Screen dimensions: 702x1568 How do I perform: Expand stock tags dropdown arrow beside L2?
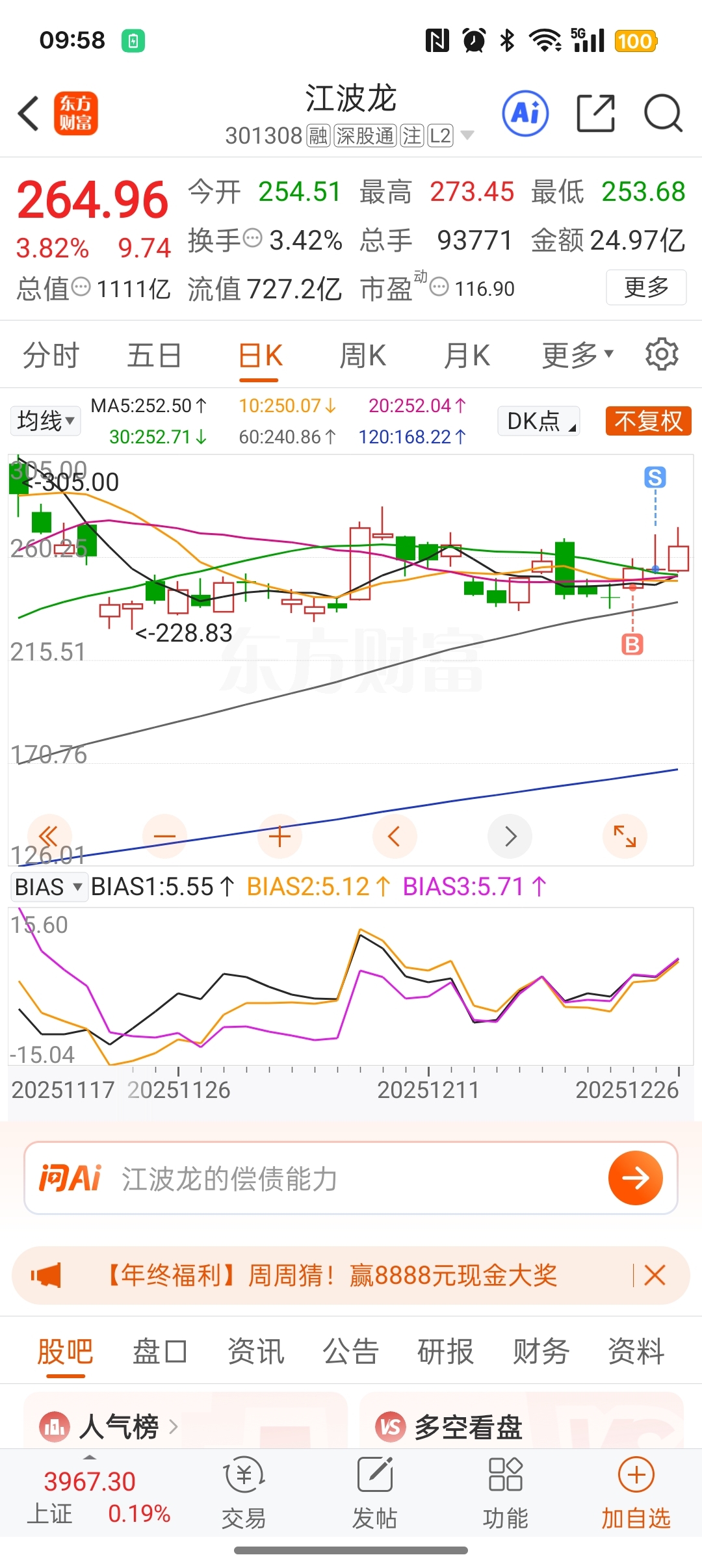pos(467,135)
